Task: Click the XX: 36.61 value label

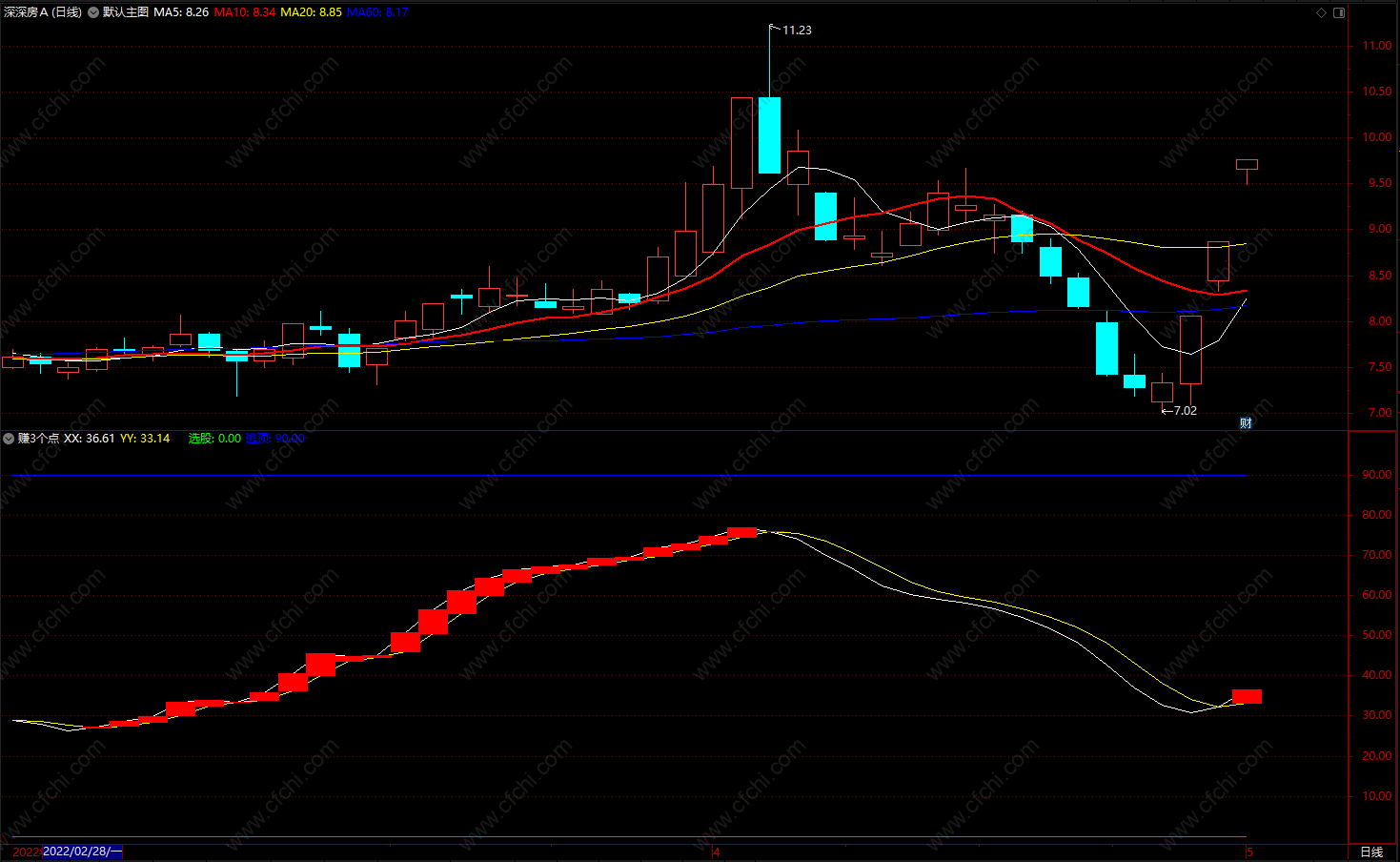Action: [x=90, y=439]
